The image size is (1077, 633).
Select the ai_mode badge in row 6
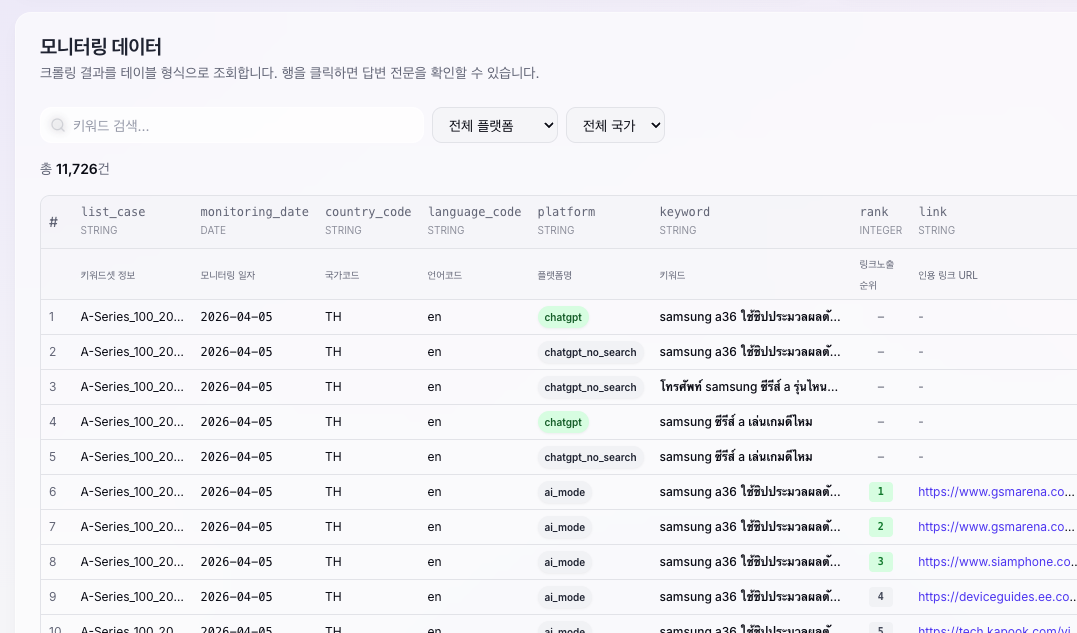(x=564, y=491)
